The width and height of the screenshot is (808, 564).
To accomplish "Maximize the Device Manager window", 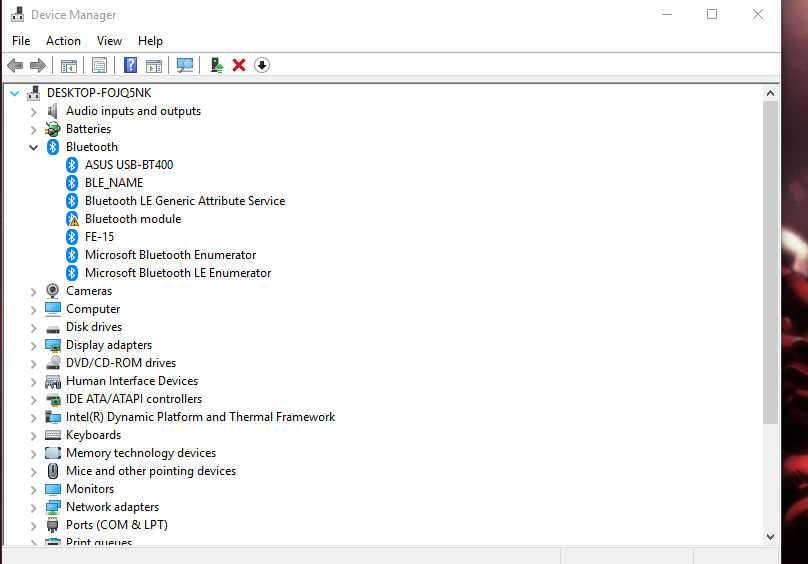I will coord(712,14).
